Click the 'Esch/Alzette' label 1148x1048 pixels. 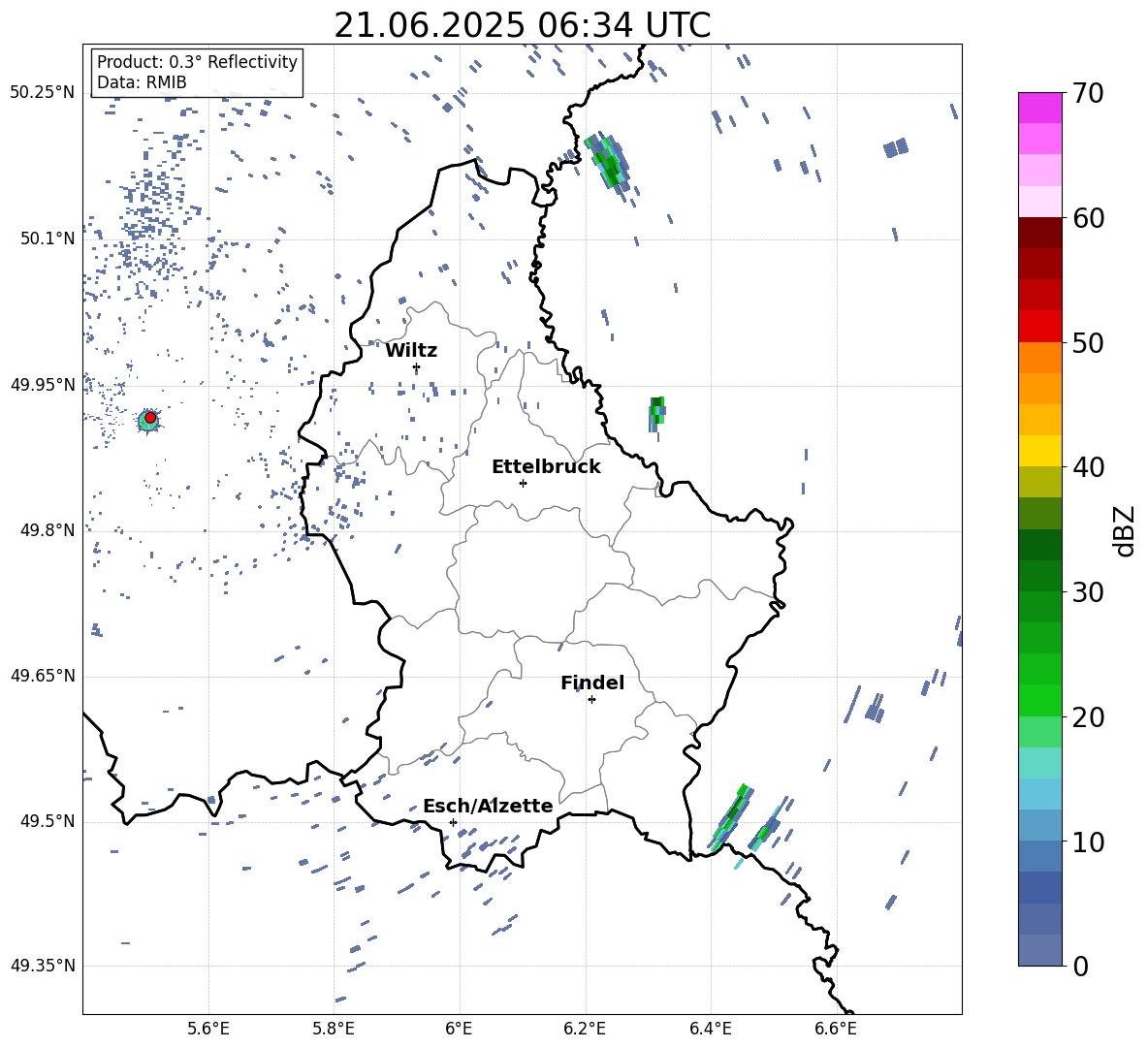(x=488, y=806)
